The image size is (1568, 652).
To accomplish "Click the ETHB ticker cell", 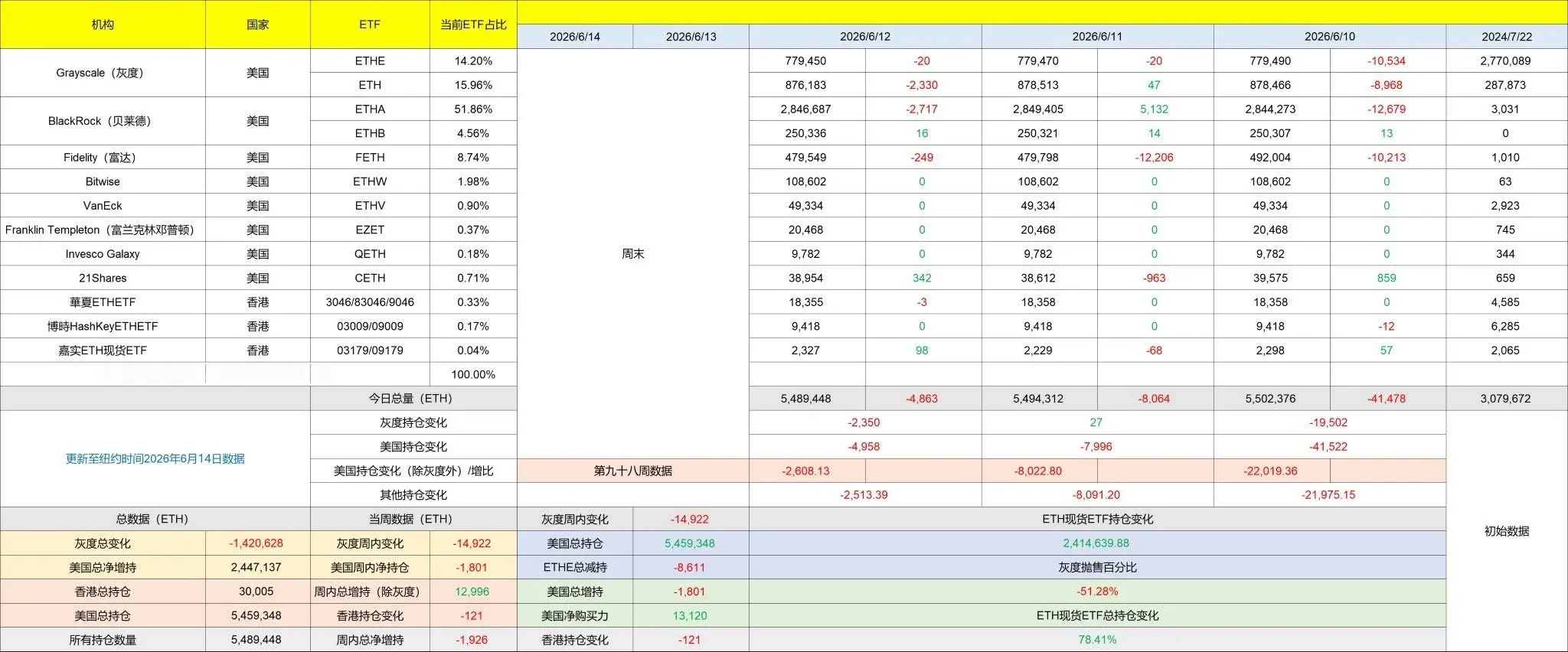I will coord(370,133).
